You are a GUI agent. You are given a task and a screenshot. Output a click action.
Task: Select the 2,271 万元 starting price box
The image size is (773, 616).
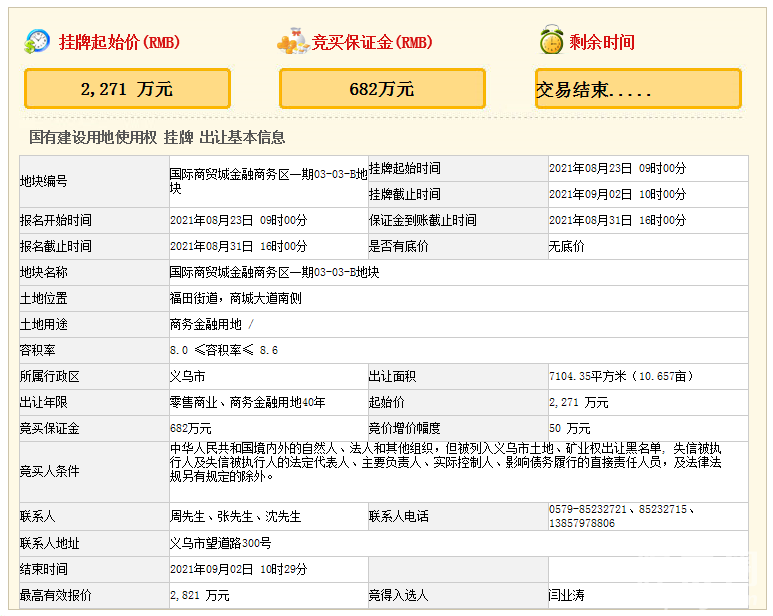(x=127, y=89)
